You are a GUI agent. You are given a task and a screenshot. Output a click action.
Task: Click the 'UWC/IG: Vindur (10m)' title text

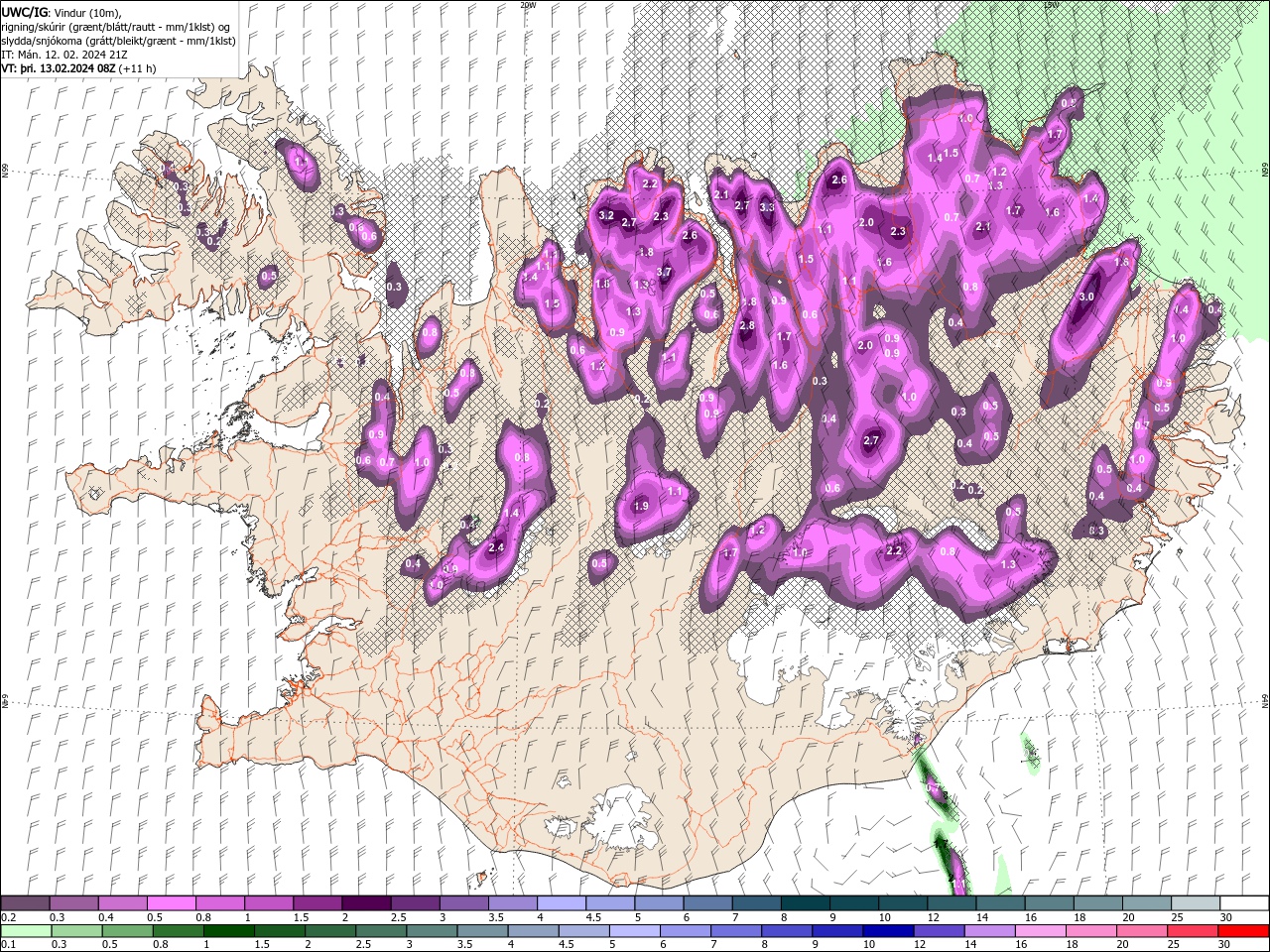pos(61,12)
